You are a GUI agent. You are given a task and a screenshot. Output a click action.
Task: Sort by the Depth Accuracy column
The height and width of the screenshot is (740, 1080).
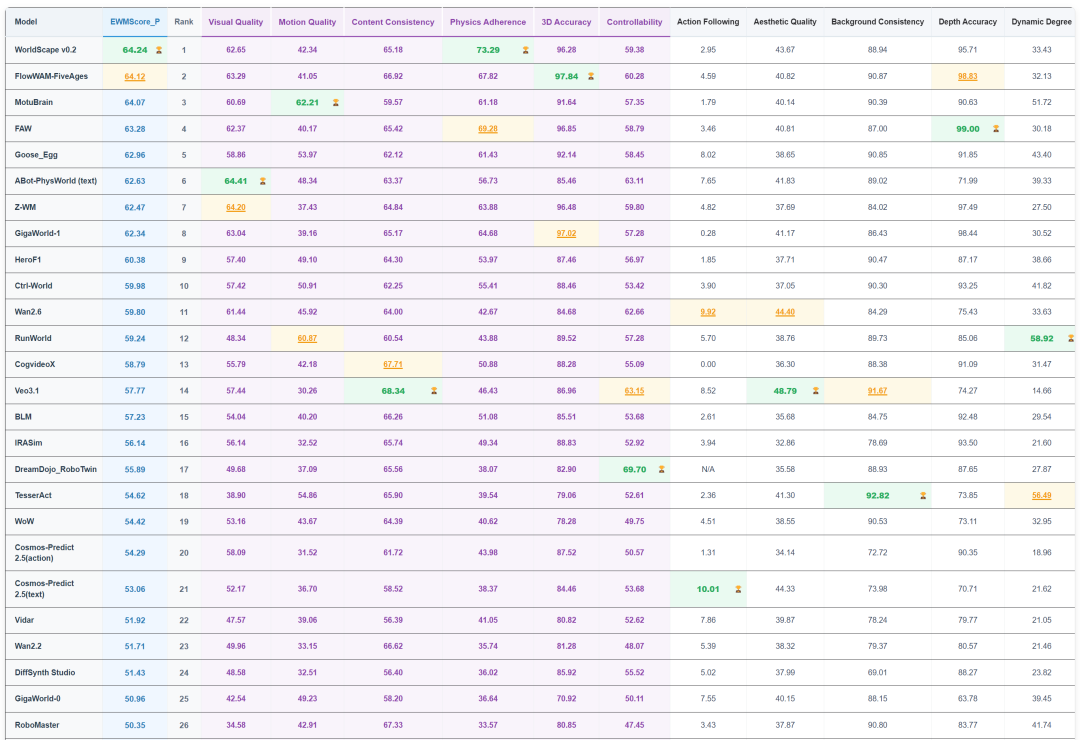968,22
